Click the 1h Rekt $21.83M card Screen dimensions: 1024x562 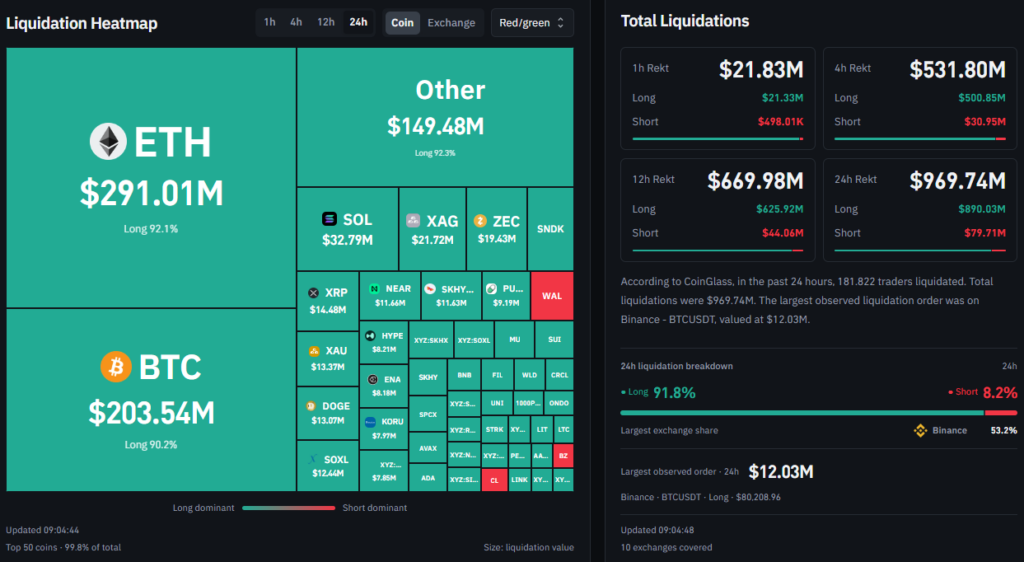[718, 99]
